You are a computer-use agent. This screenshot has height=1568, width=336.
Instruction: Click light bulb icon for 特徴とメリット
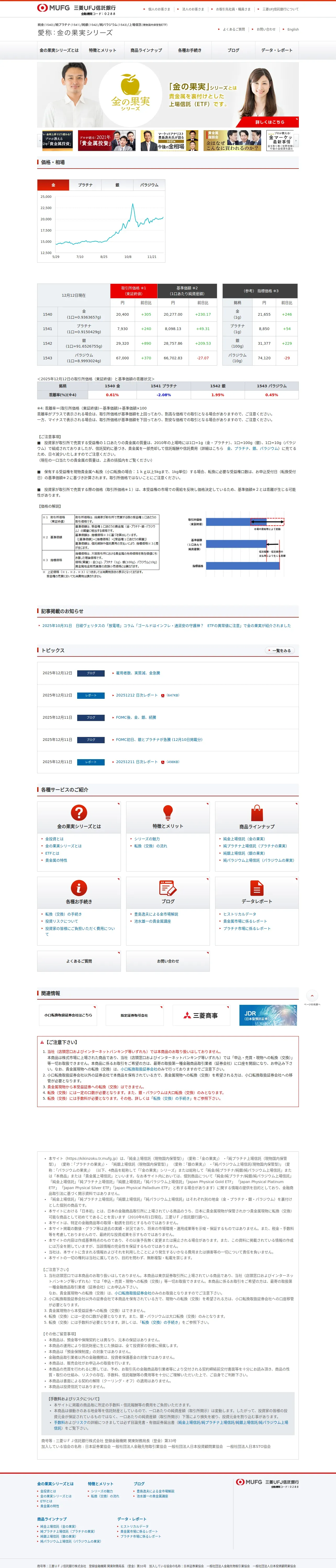[x=168, y=812]
